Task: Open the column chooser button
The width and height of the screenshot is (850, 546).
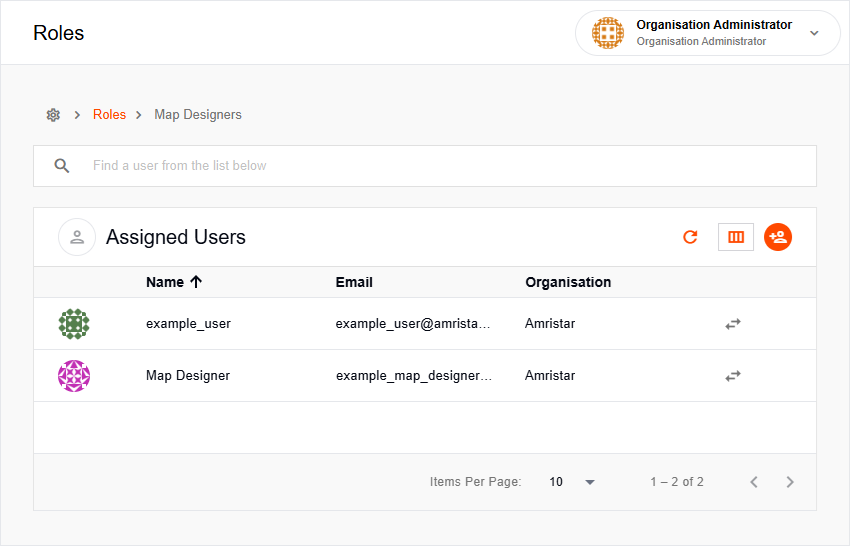Action: pos(736,237)
